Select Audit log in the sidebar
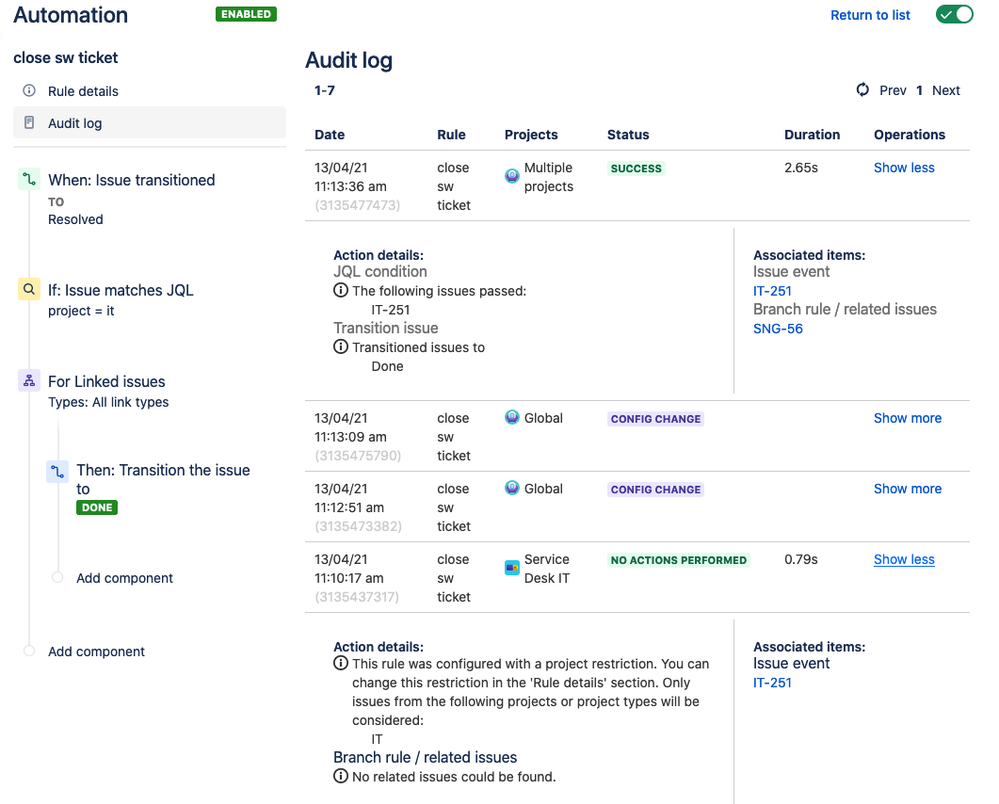999x804 pixels. pyautogui.click(x=75, y=123)
